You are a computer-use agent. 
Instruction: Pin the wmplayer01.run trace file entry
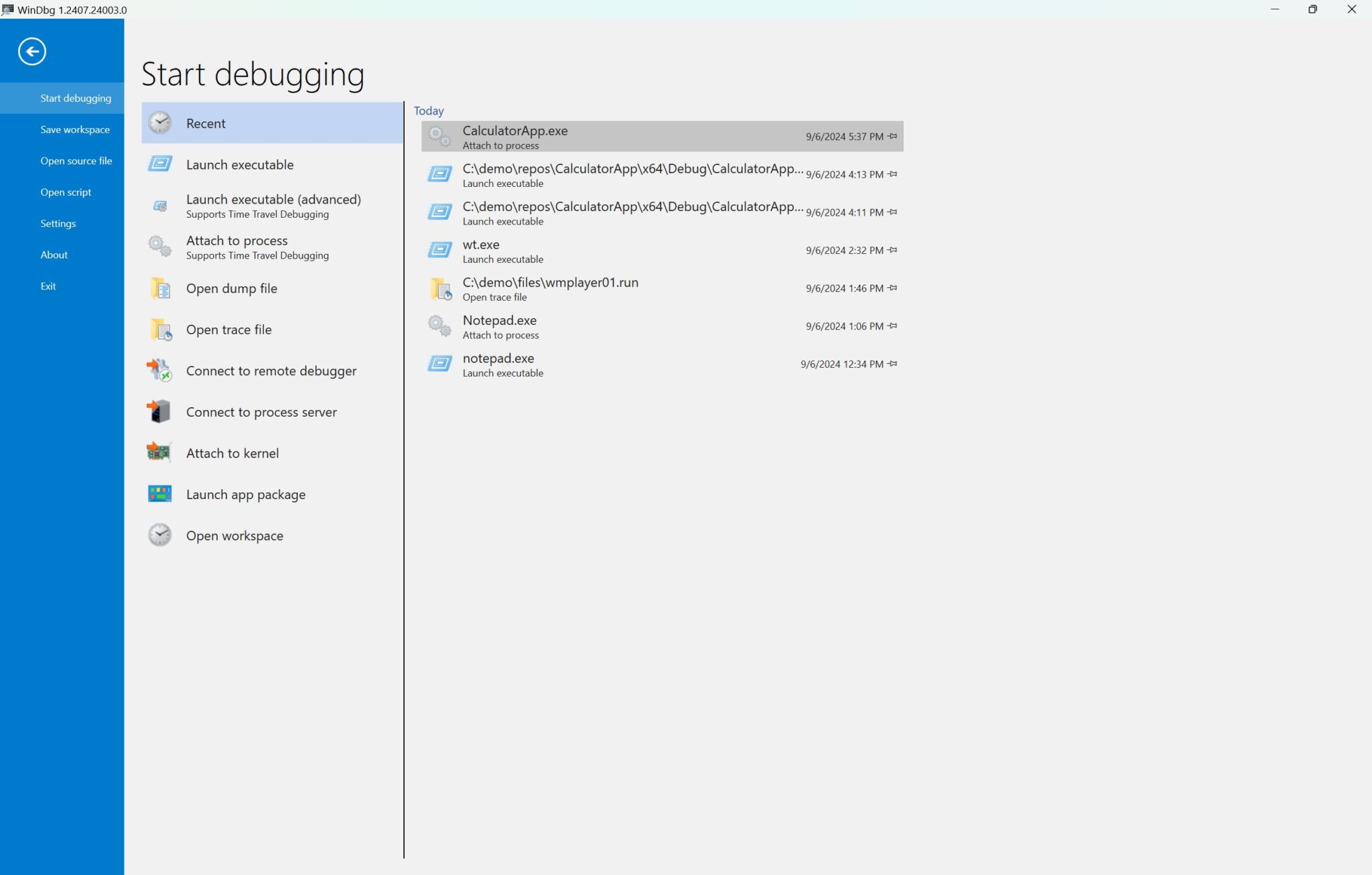tap(892, 288)
